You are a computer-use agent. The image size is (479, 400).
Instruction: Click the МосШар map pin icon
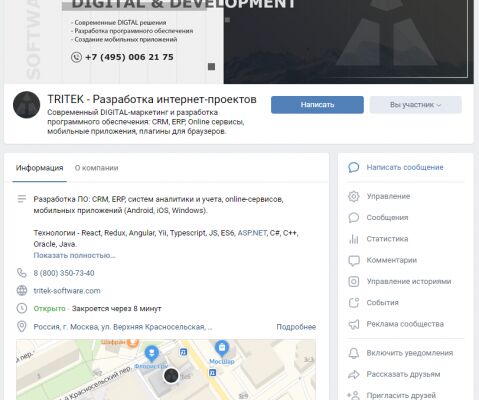coord(222,348)
